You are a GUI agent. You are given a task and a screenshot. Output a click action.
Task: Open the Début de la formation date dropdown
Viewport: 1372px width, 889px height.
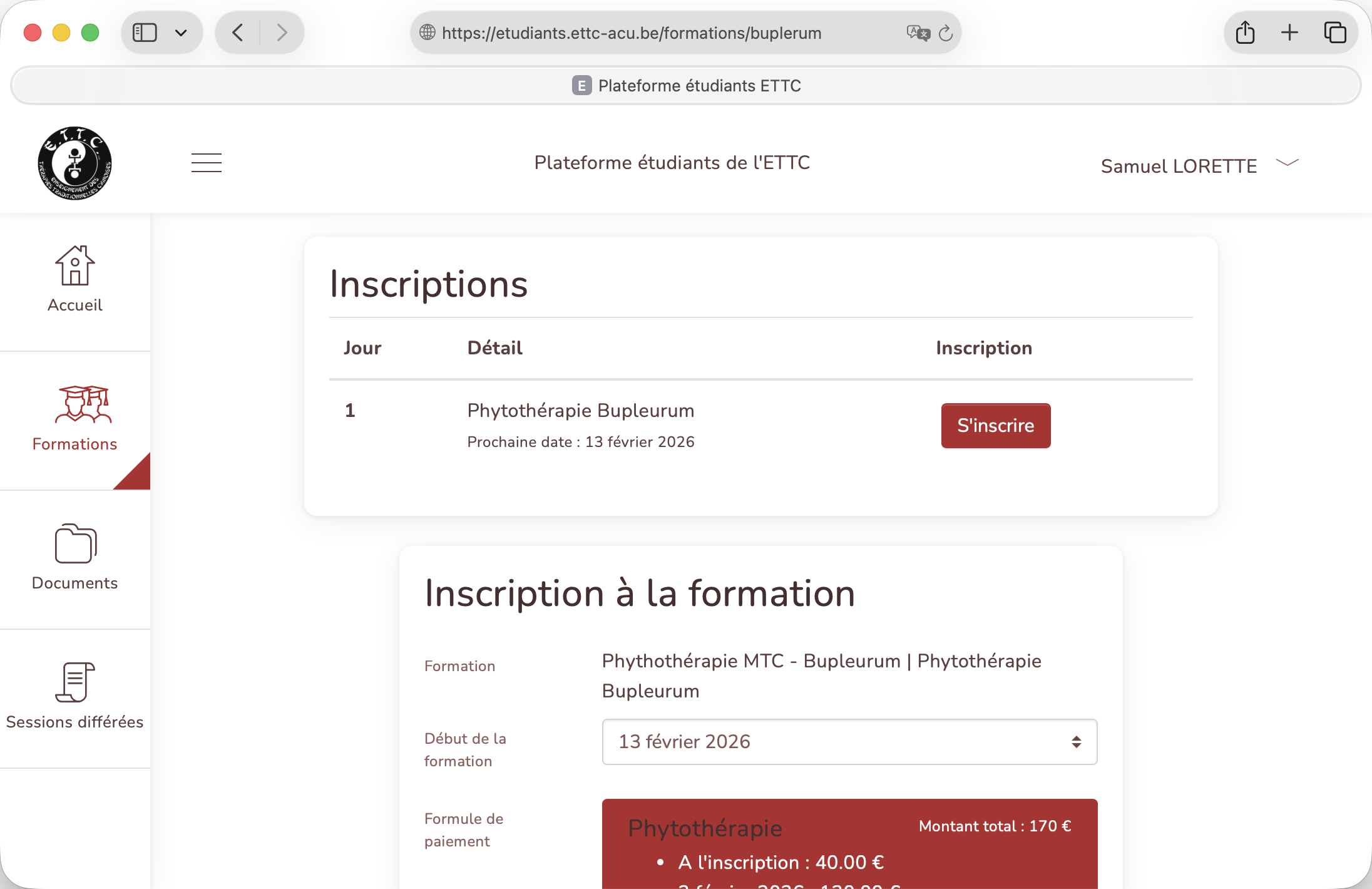coord(849,742)
